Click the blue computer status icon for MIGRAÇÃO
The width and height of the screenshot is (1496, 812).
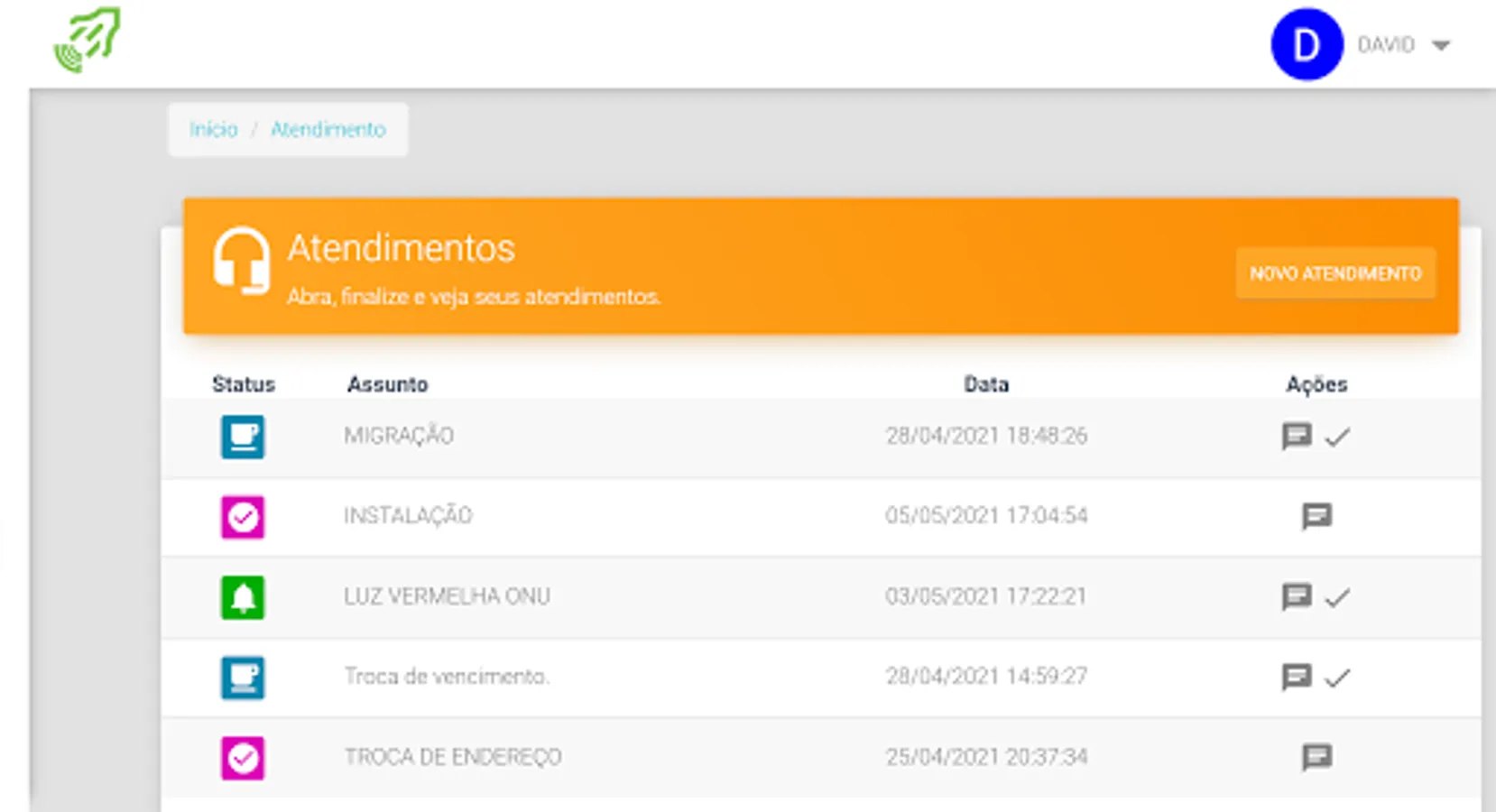pos(242,437)
